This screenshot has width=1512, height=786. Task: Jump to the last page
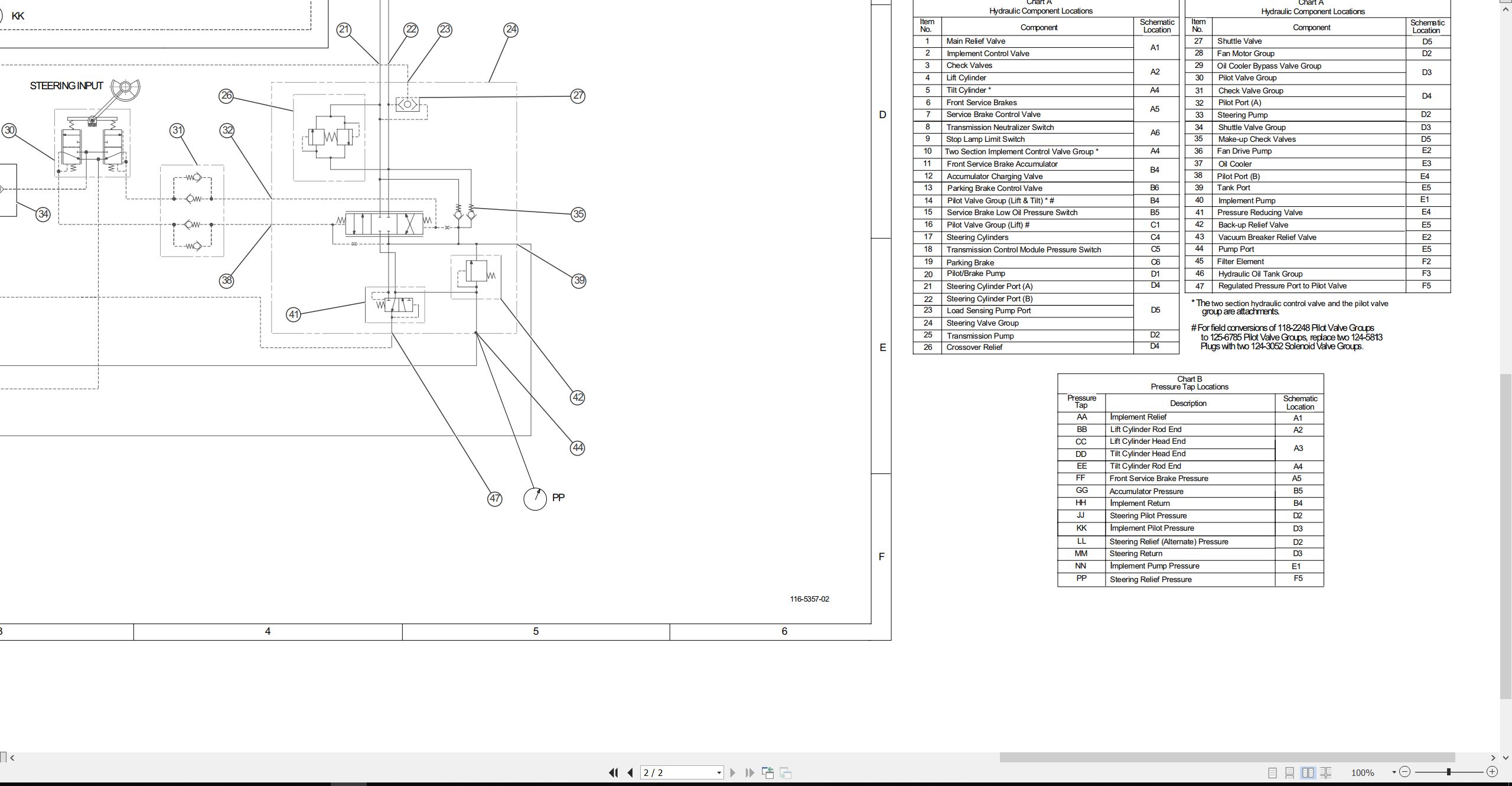pyautogui.click(x=750, y=772)
